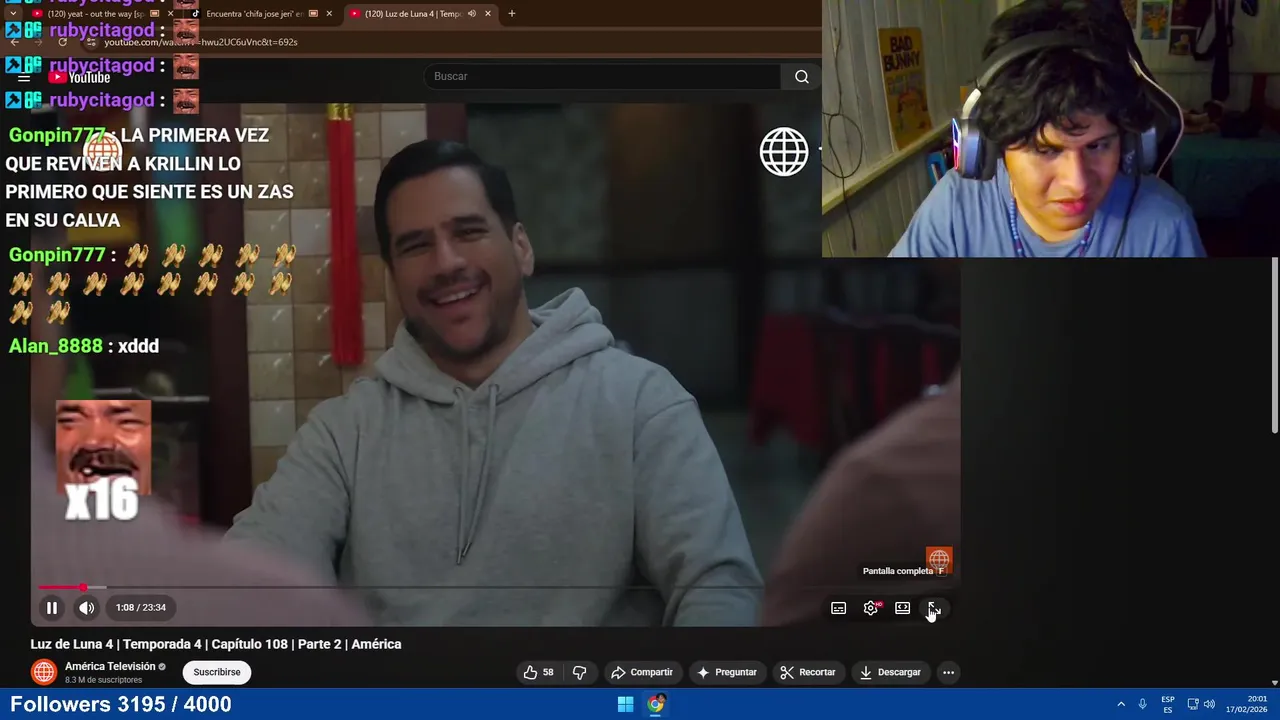Pause the video playback
This screenshot has height=720, width=1280.
[x=52, y=607]
